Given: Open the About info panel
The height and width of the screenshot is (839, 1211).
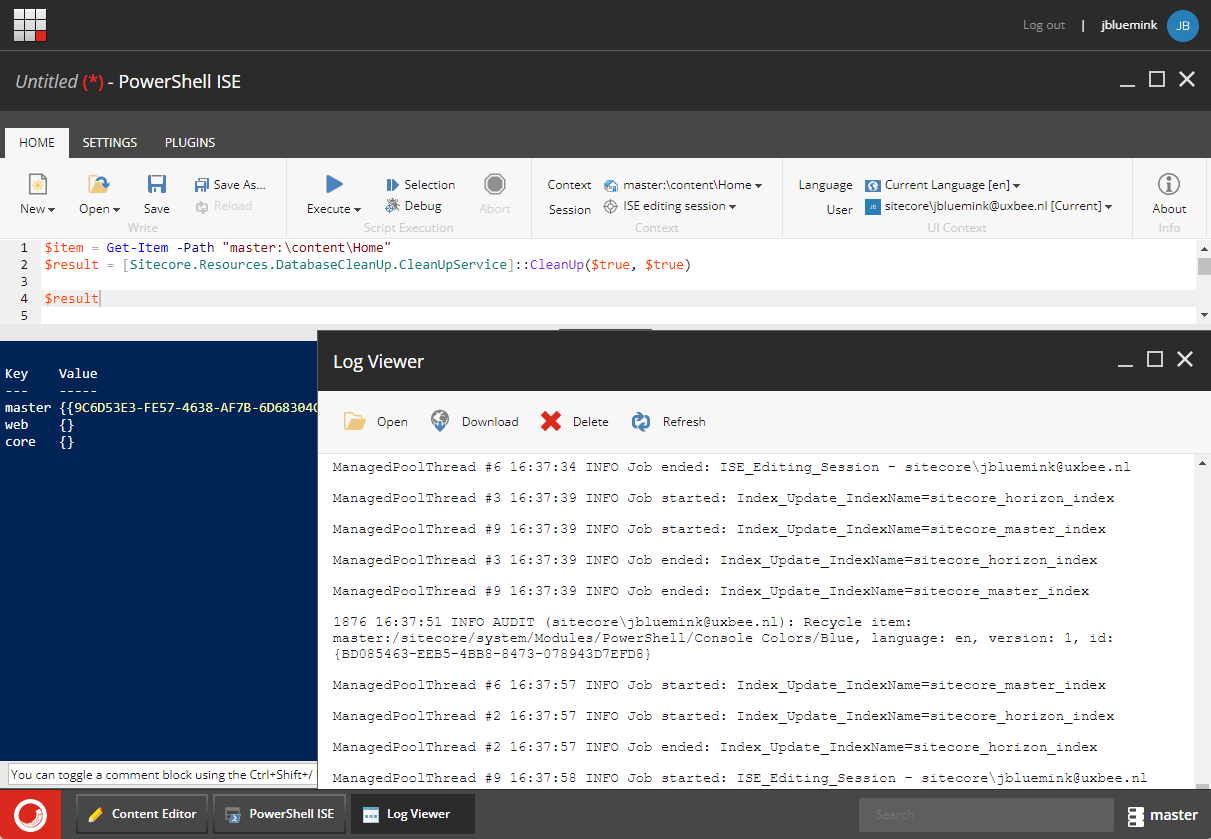Looking at the screenshot, I should (x=1168, y=192).
